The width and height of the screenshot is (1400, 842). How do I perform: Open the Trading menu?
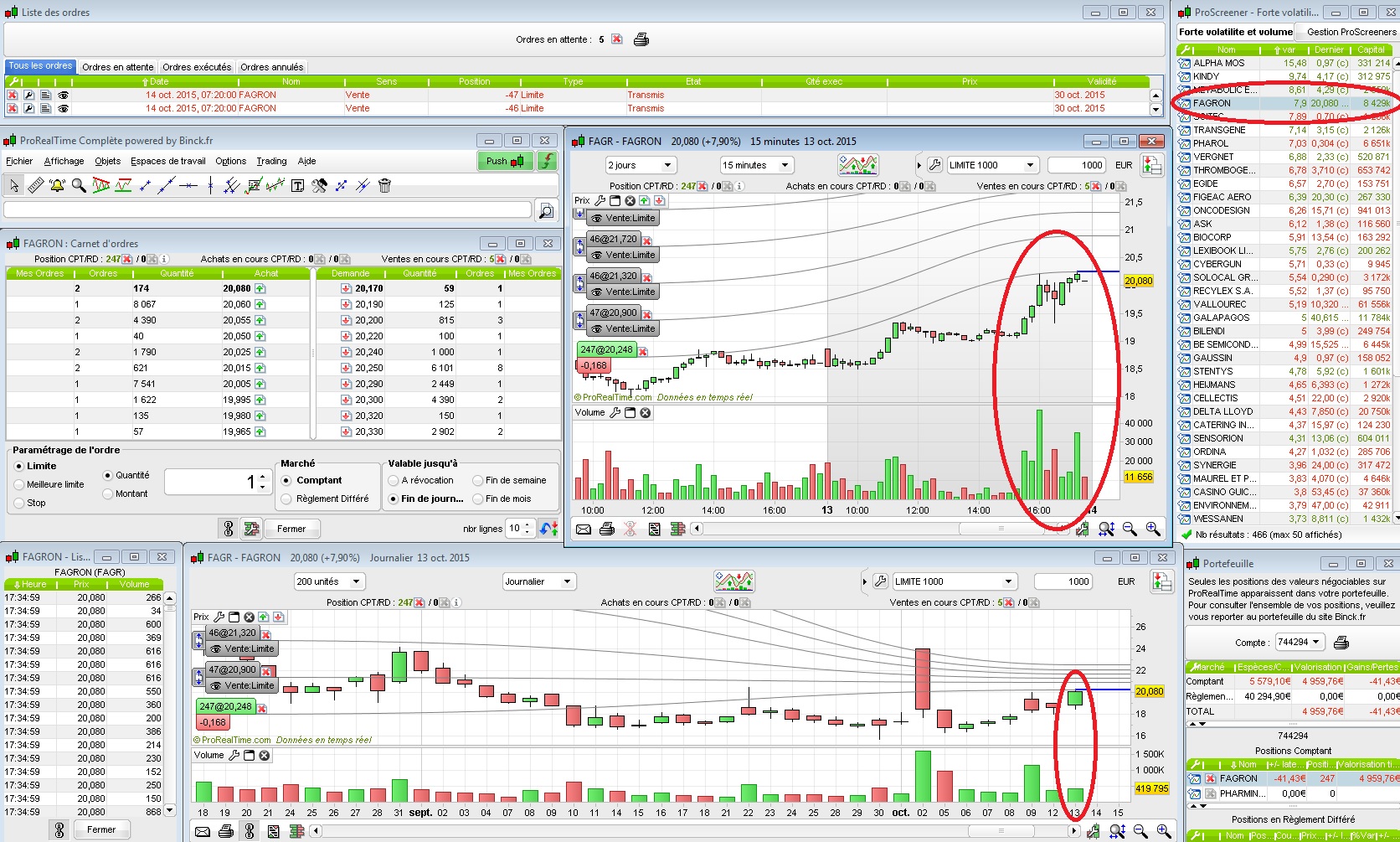point(271,161)
